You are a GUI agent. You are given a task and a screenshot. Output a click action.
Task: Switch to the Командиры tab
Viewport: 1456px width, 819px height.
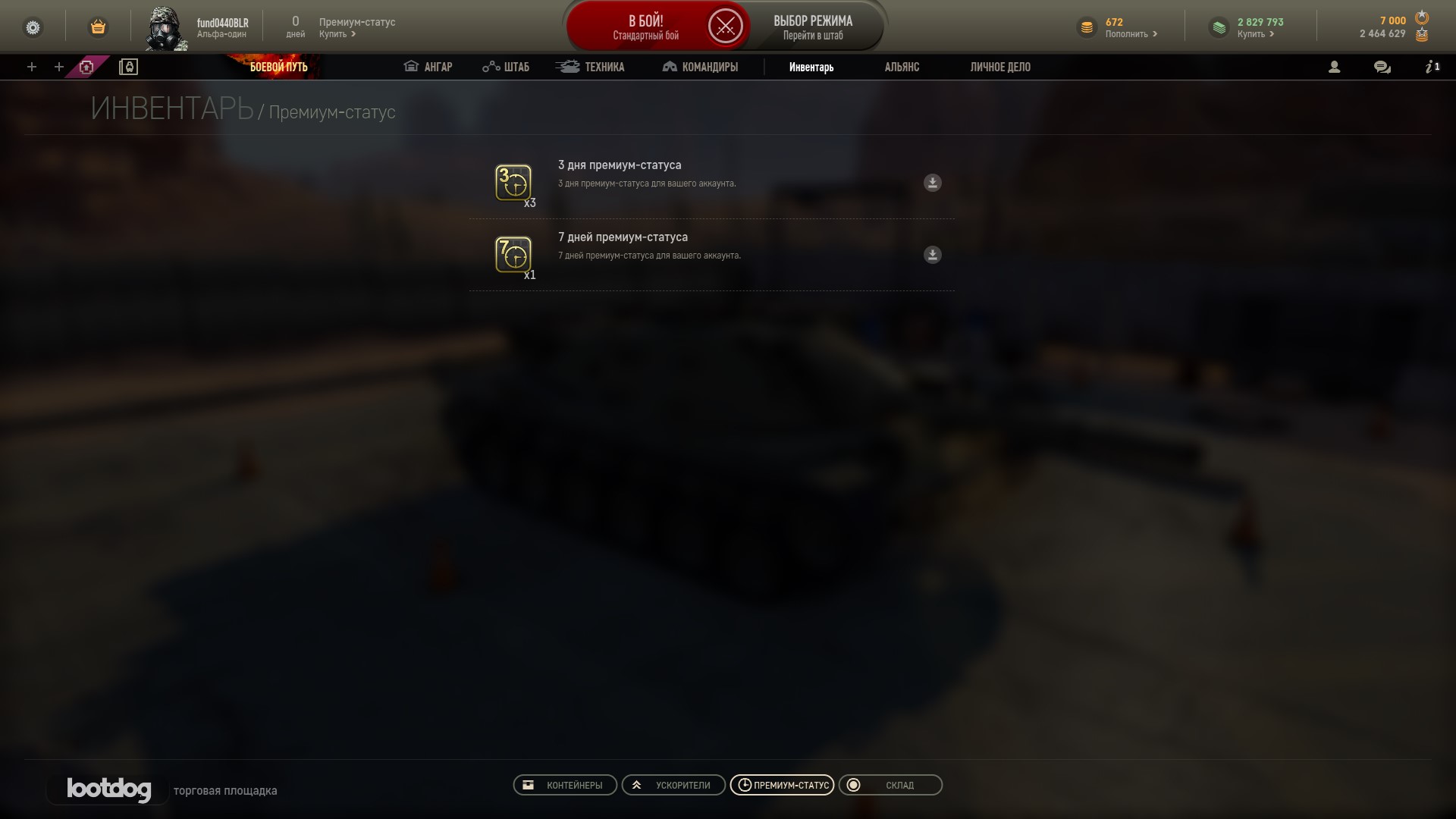click(x=700, y=67)
